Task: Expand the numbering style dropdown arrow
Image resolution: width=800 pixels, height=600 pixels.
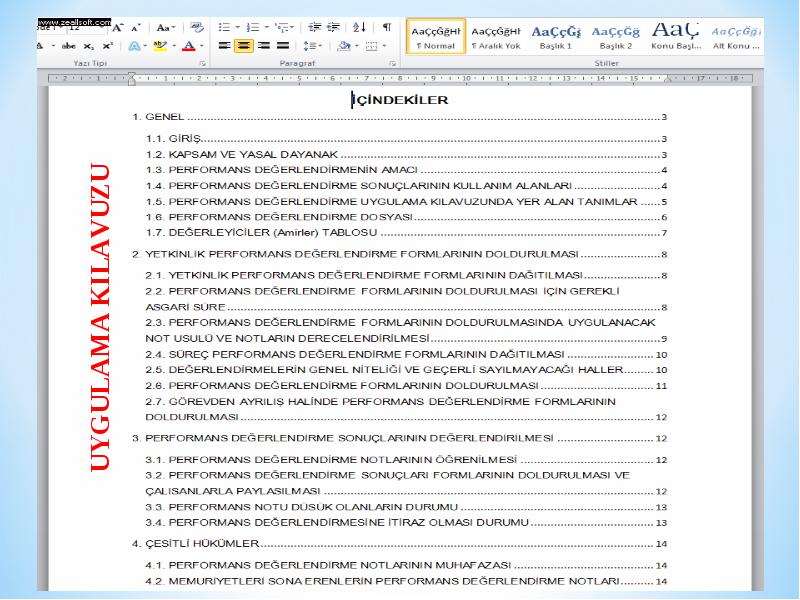Action: (266, 27)
